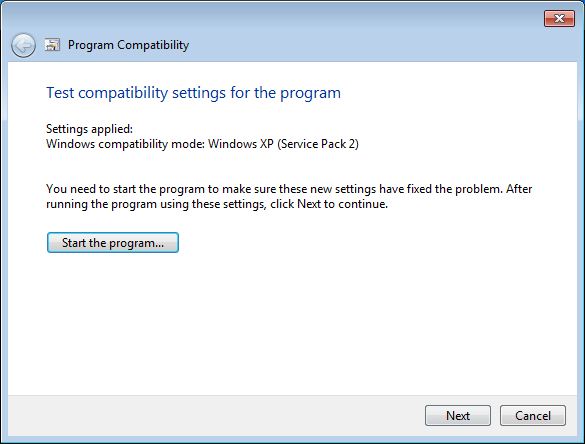
Task: Select the "Test compatibility settings" heading
Action: tap(193, 93)
